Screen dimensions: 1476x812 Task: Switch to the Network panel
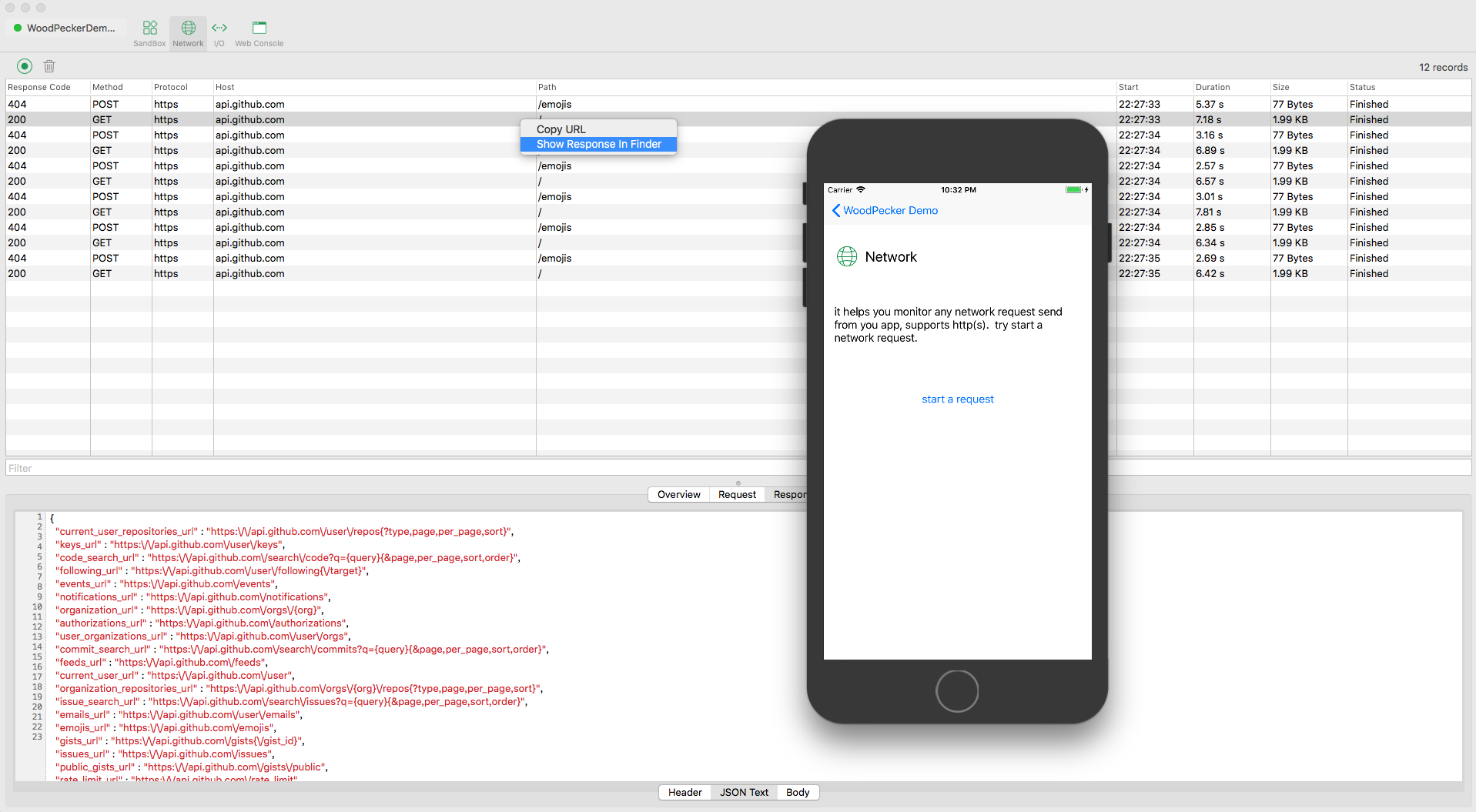click(x=188, y=34)
